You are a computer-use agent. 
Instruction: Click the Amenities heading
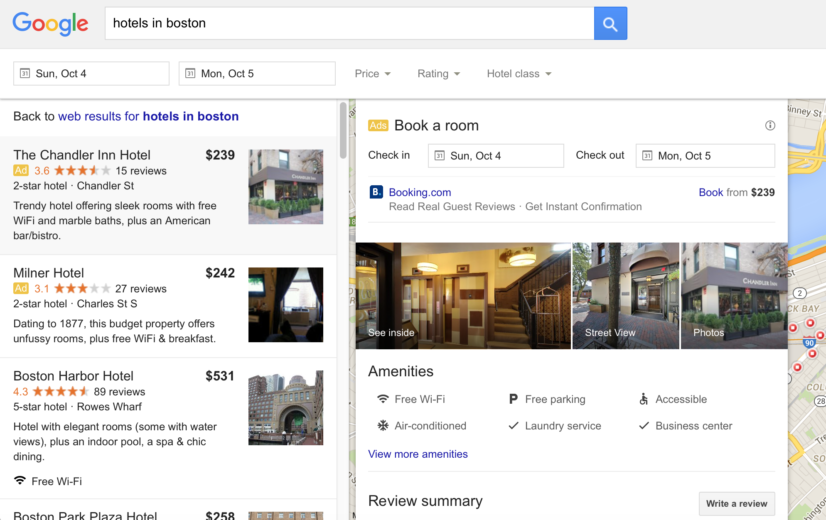pos(400,371)
